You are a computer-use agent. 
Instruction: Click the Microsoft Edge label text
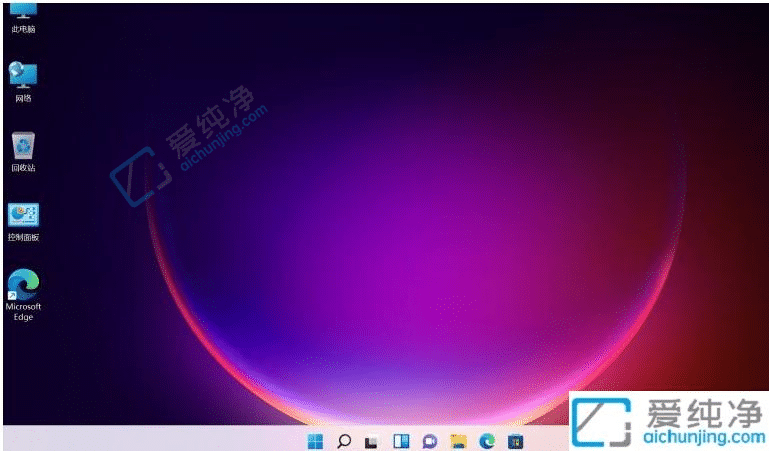click(x=23, y=312)
